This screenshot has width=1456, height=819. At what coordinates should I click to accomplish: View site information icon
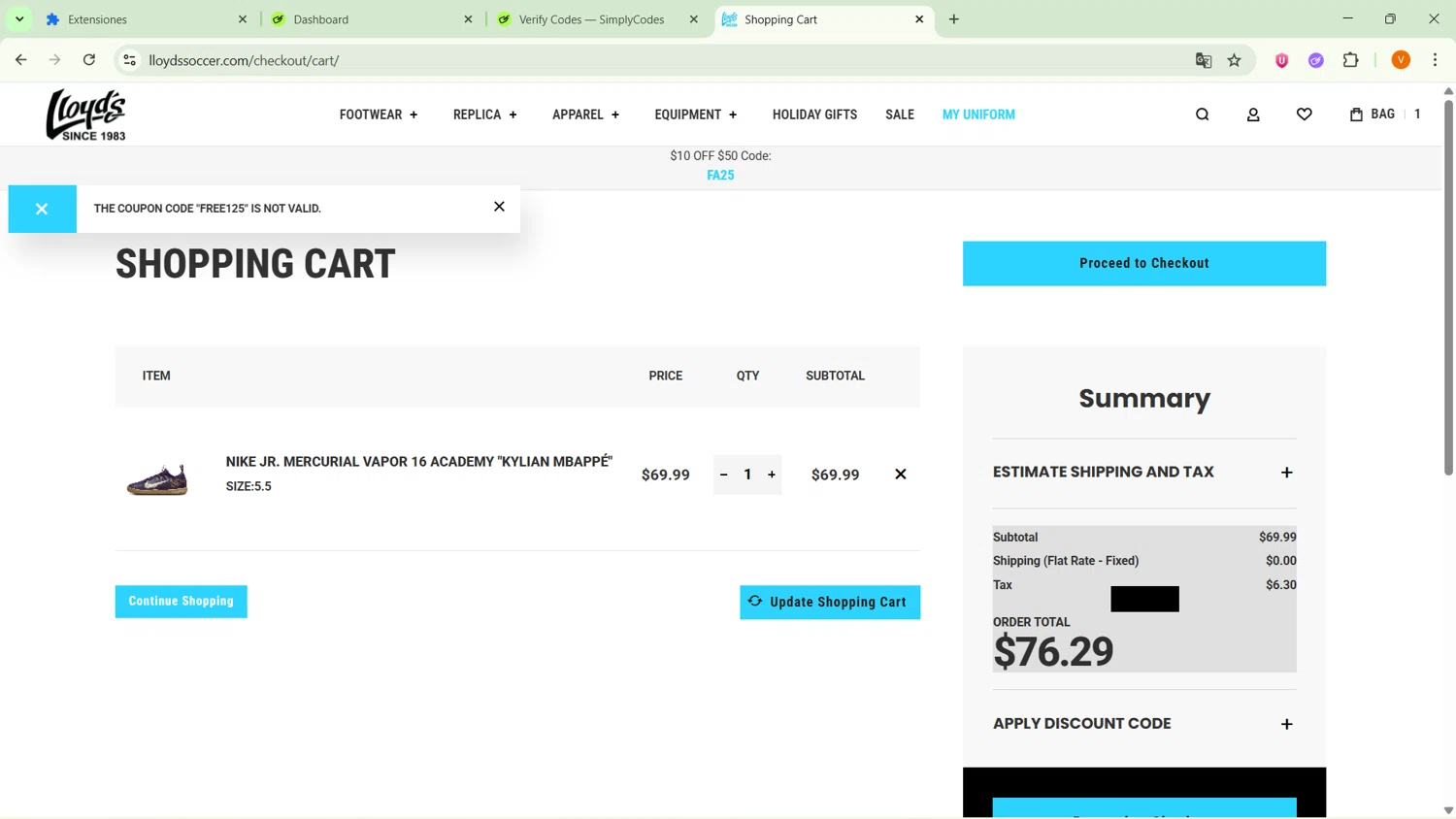(129, 60)
